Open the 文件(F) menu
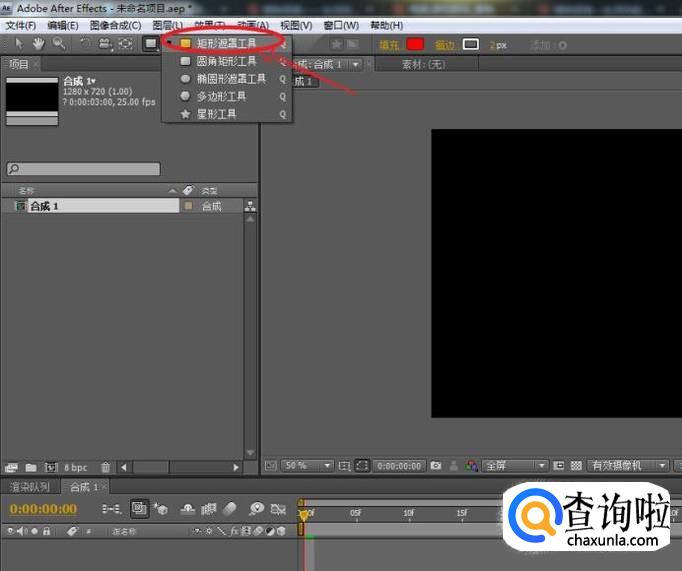This screenshot has width=682, height=571. point(20,26)
